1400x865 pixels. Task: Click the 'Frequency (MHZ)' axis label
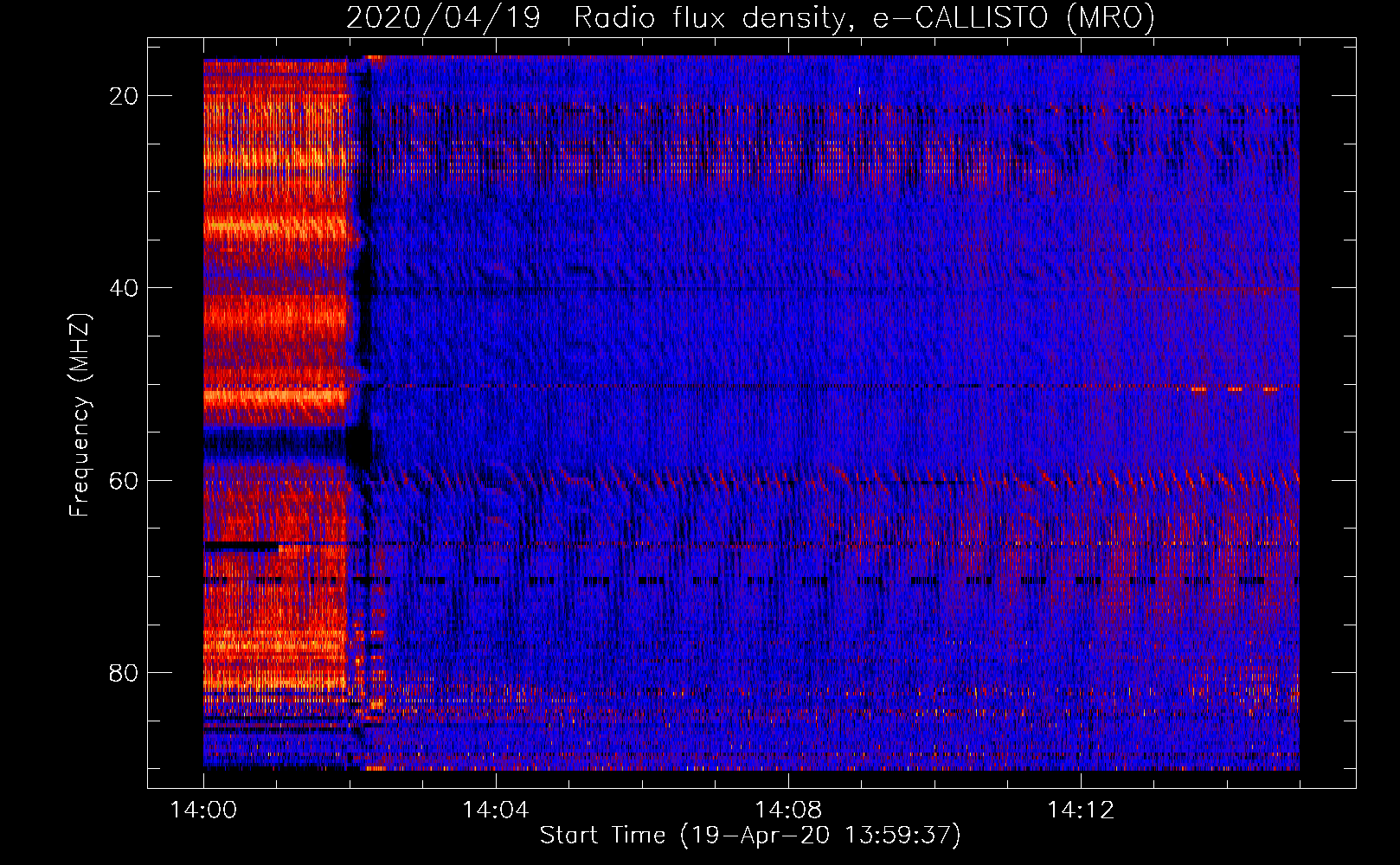pyautogui.click(x=80, y=414)
